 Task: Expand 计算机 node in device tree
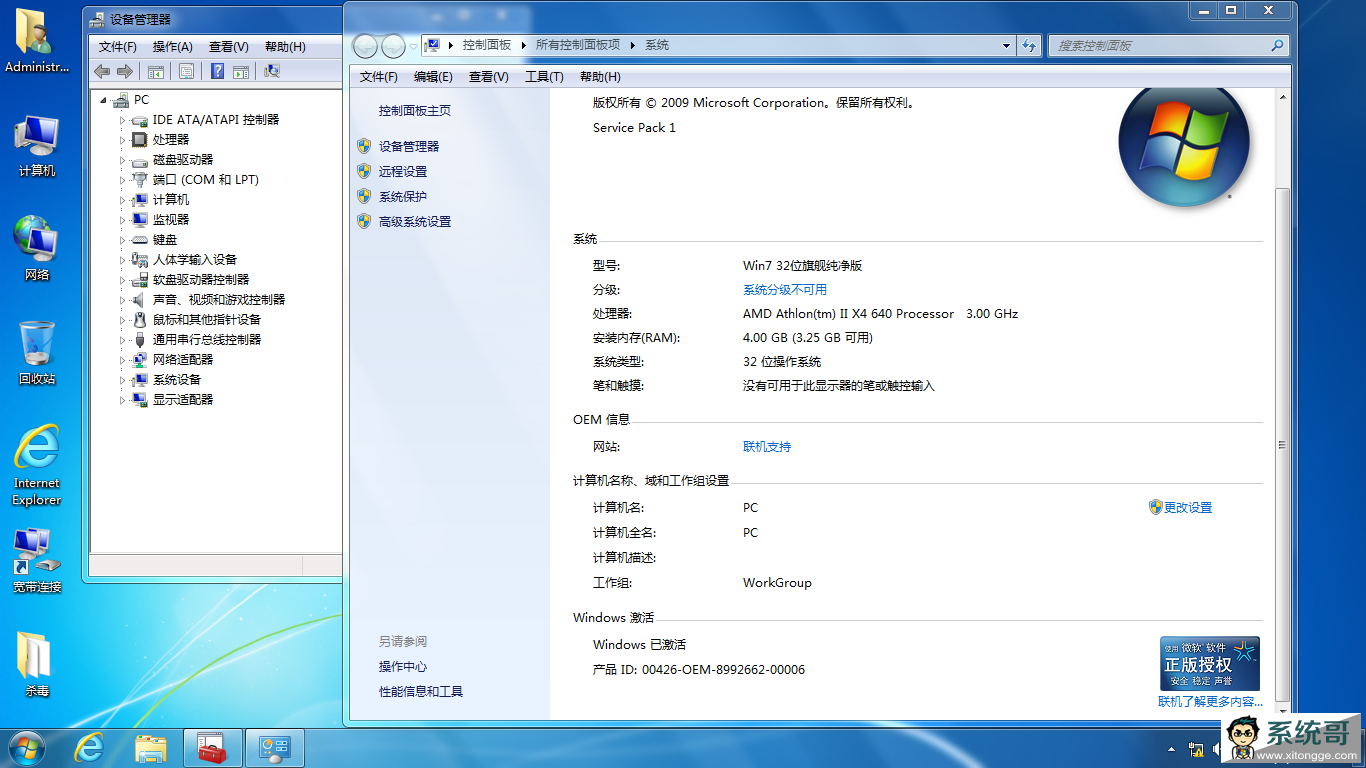pos(123,200)
